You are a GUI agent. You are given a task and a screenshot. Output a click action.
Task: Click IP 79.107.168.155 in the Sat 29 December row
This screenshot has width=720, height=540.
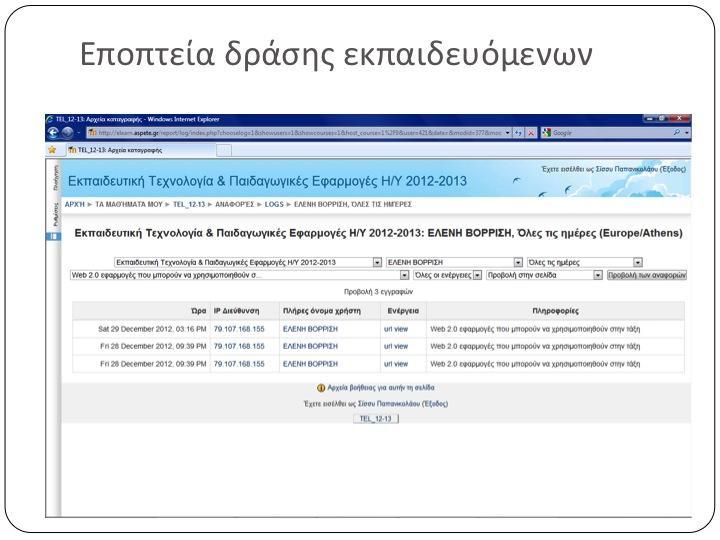pos(239,329)
